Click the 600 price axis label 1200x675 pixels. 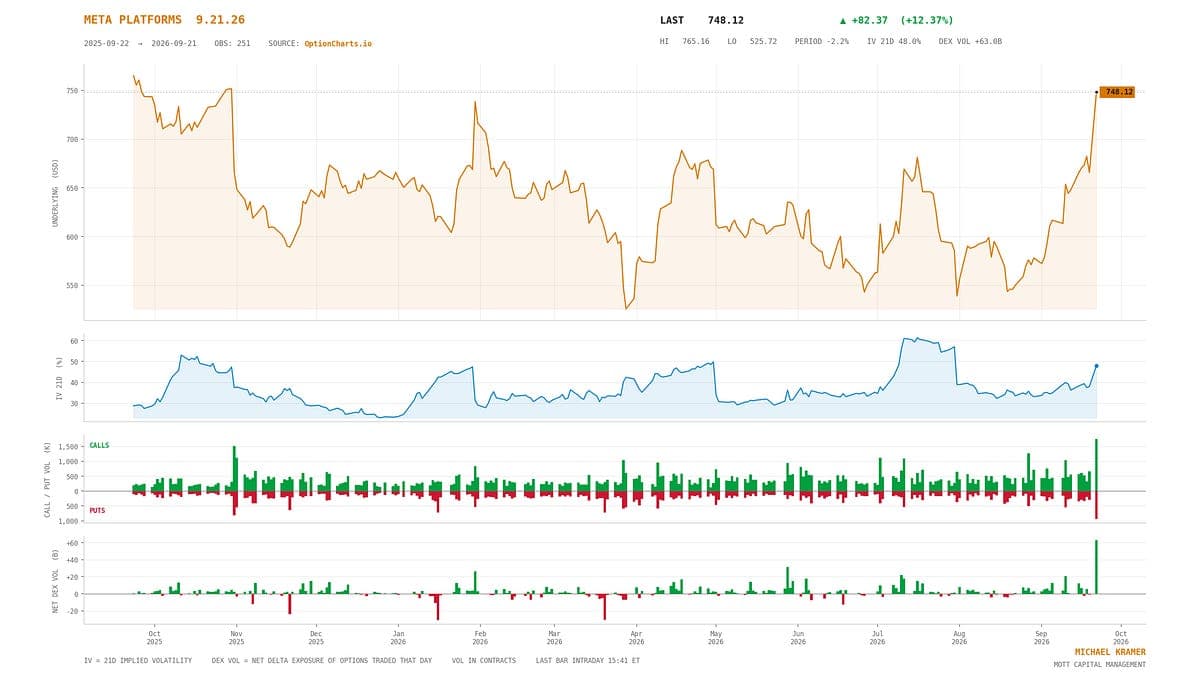[x=71, y=237]
